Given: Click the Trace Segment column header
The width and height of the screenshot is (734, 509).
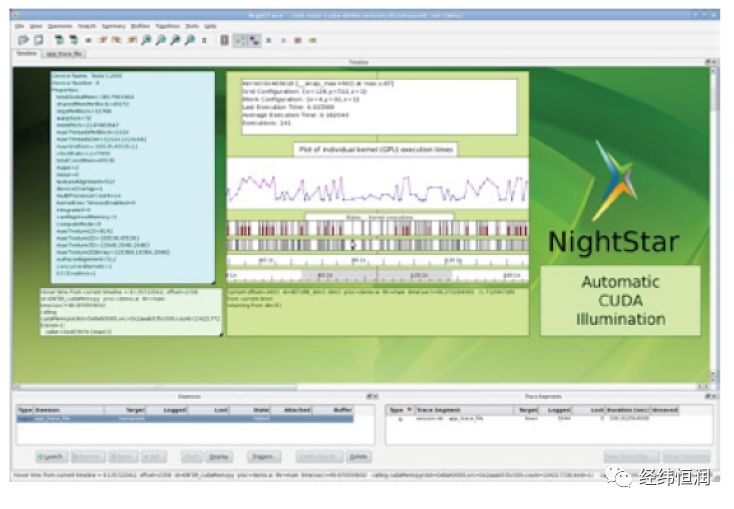Looking at the screenshot, I should tap(463, 410).
